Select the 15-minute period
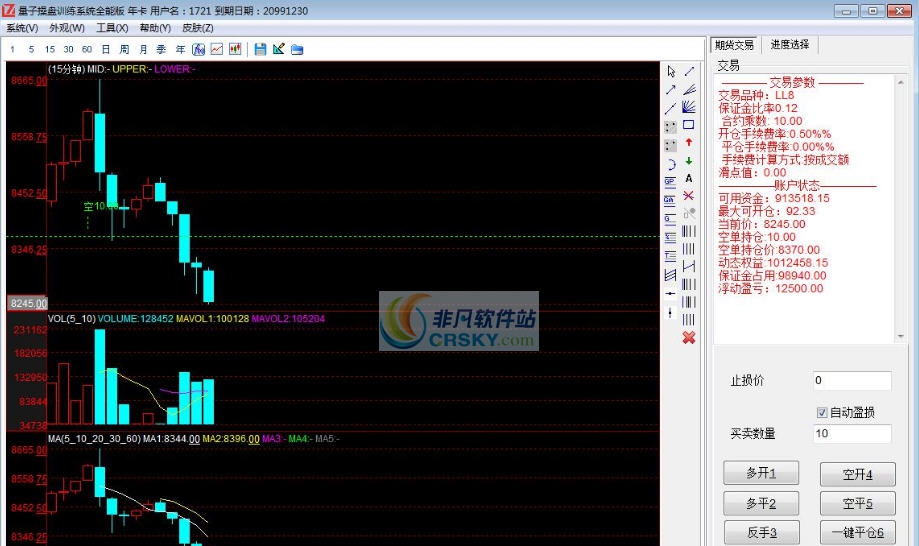This screenshot has height=546, width=919. point(50,50)
